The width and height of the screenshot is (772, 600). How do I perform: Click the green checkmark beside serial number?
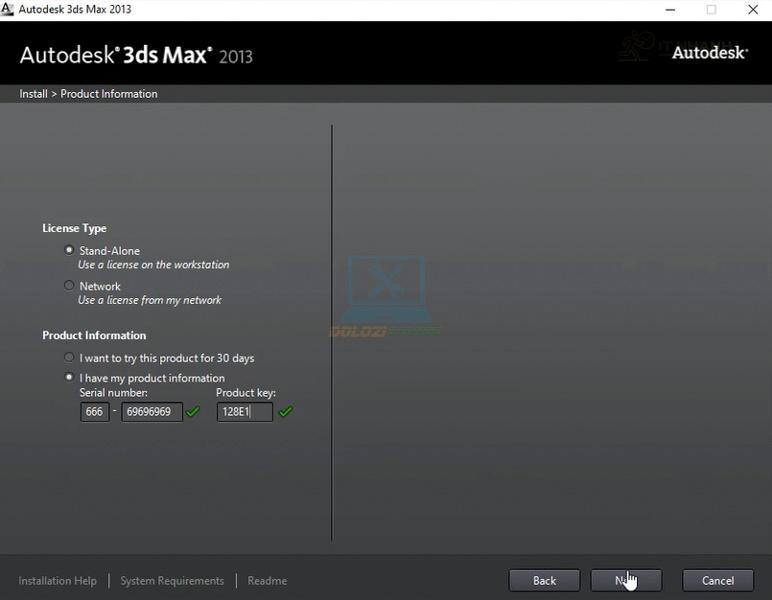point(193,411)
